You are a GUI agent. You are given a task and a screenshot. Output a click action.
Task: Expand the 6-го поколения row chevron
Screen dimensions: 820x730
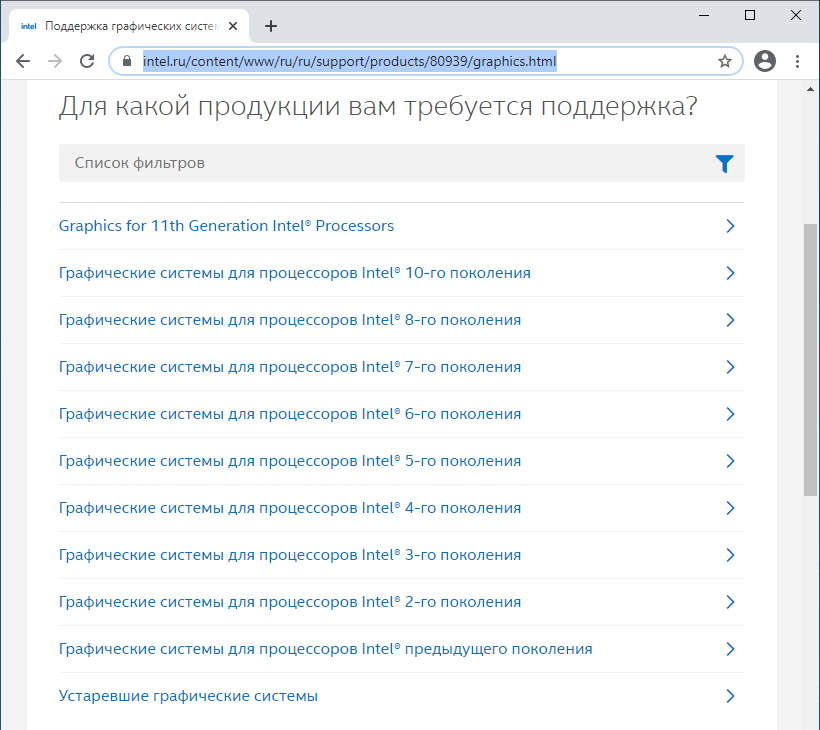(730, 414)
